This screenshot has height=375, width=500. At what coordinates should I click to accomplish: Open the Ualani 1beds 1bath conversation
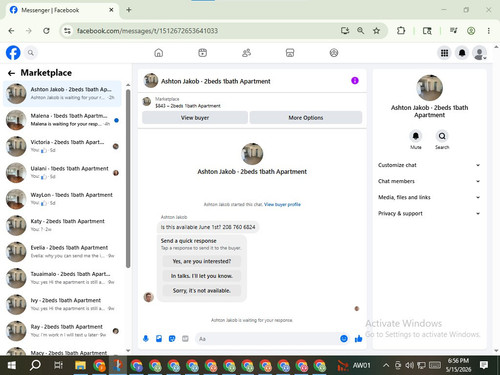[62, 172]
